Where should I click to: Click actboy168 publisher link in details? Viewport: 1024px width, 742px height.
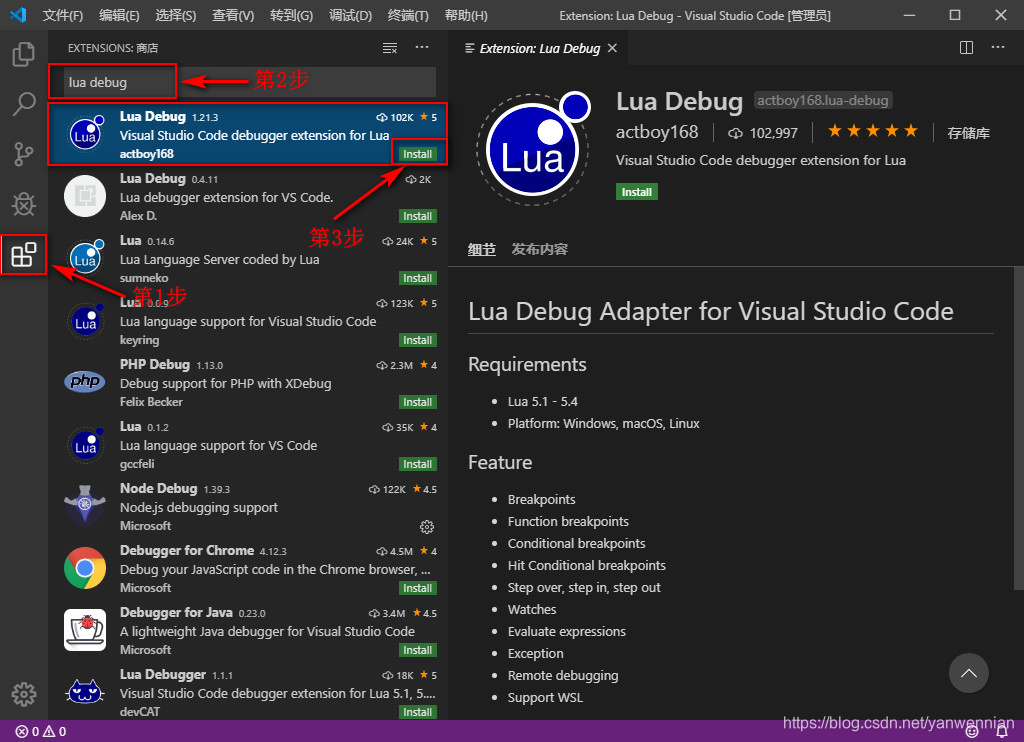point(657,133)
